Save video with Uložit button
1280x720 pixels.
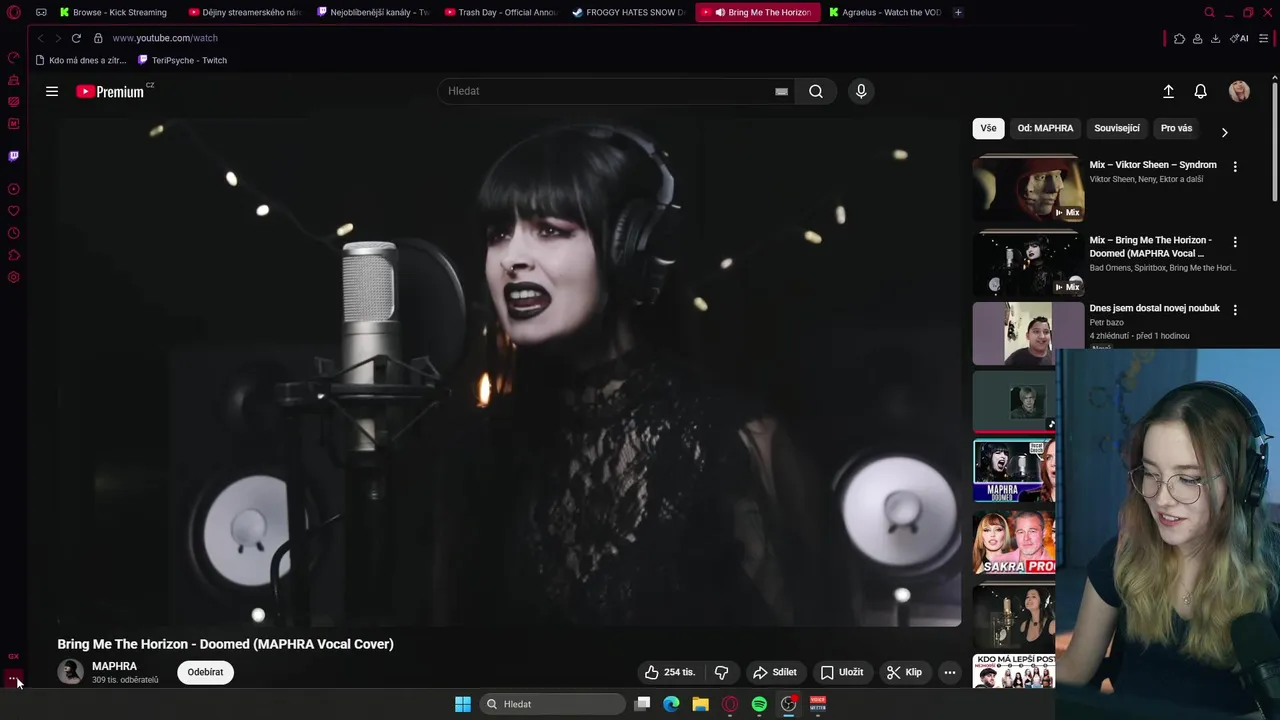841,672
